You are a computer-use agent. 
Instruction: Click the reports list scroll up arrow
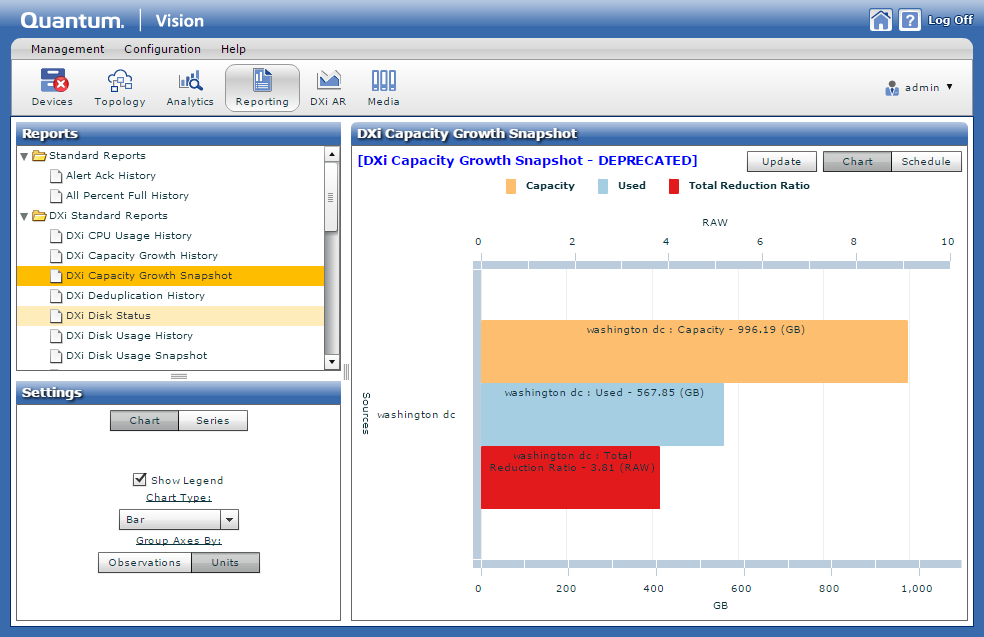(x=331, y=154)
